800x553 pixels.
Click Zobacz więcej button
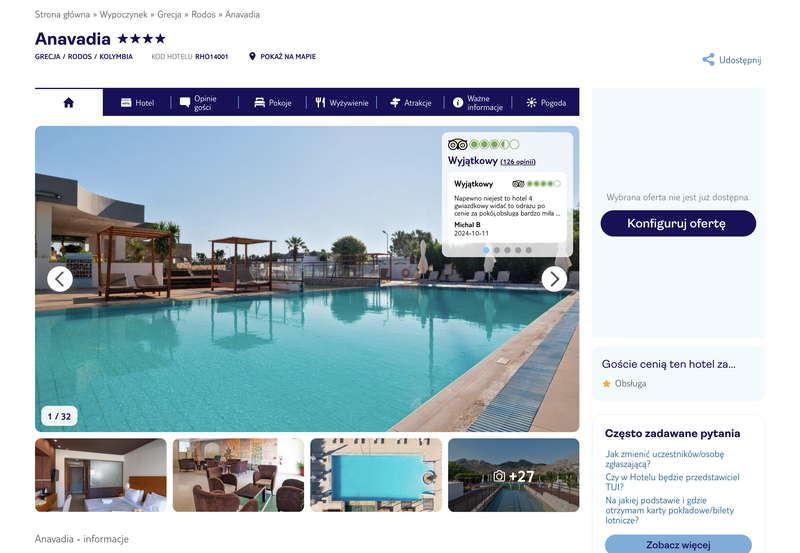click(x=678, y=544)
